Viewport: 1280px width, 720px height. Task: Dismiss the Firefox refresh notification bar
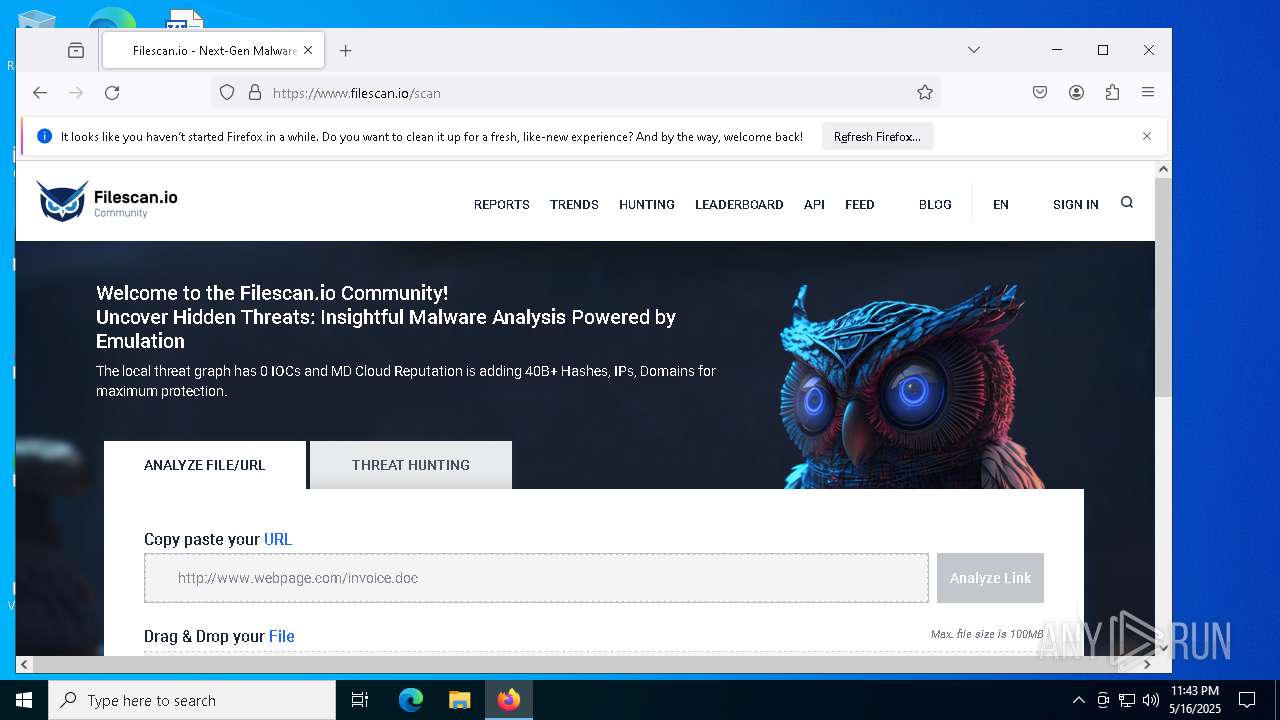(x=1147, y=136)
